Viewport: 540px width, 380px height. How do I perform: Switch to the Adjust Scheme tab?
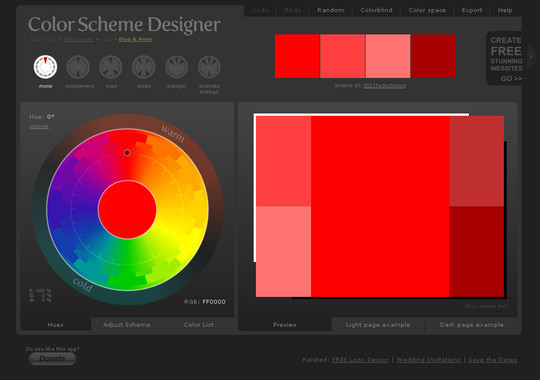click(126, 325)
